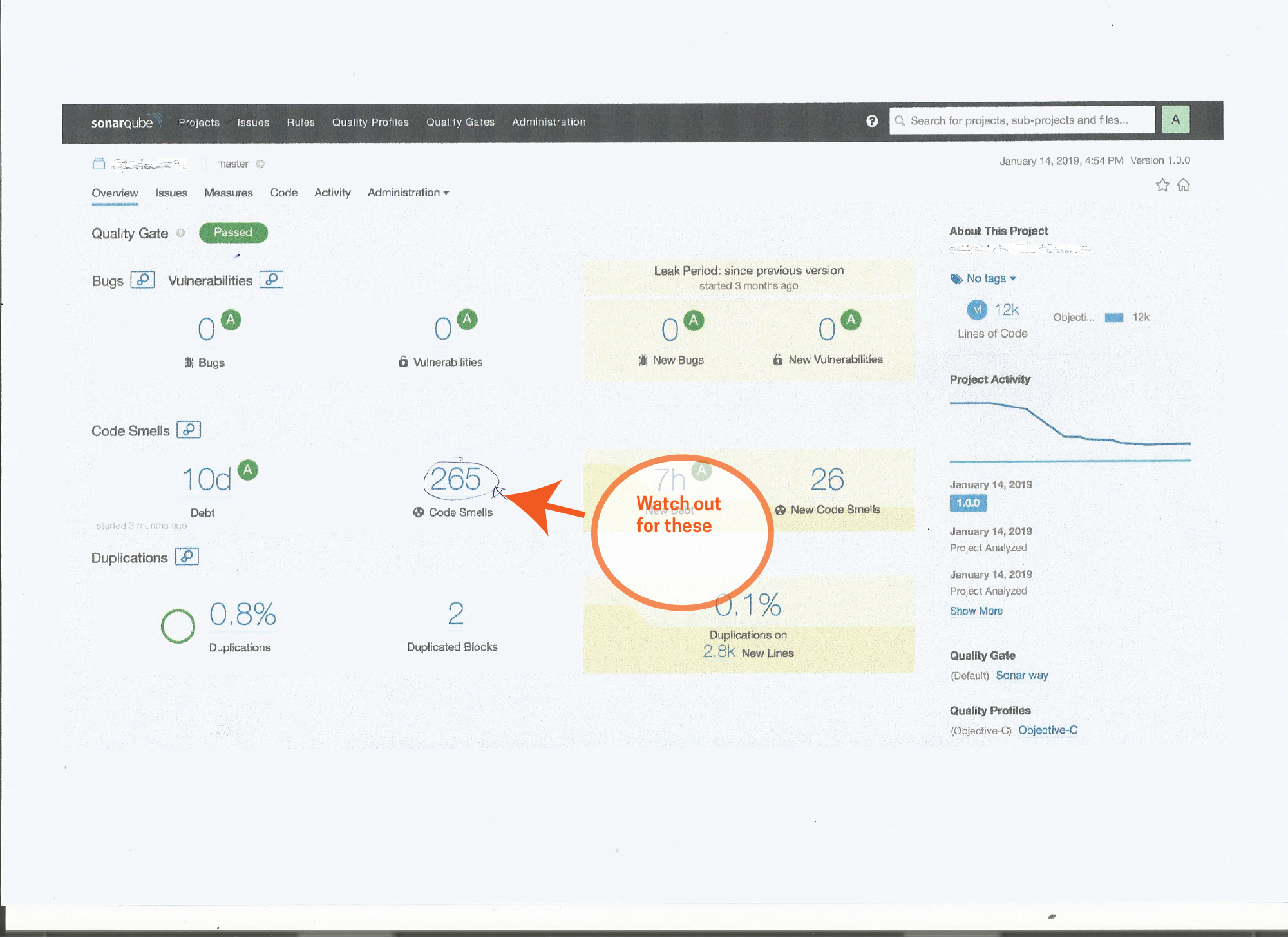
Task: Click the project folder icon beside project name
Action: [99, 164]
